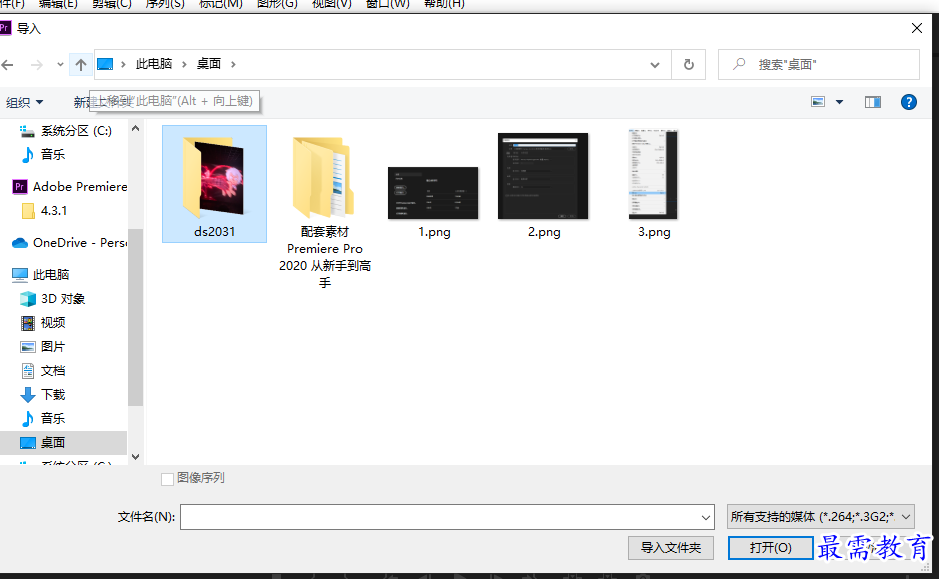This screenshot has width=939, height=579.
Task: Open the 文件名 dropdown arrow
Action: coord(706,517)
